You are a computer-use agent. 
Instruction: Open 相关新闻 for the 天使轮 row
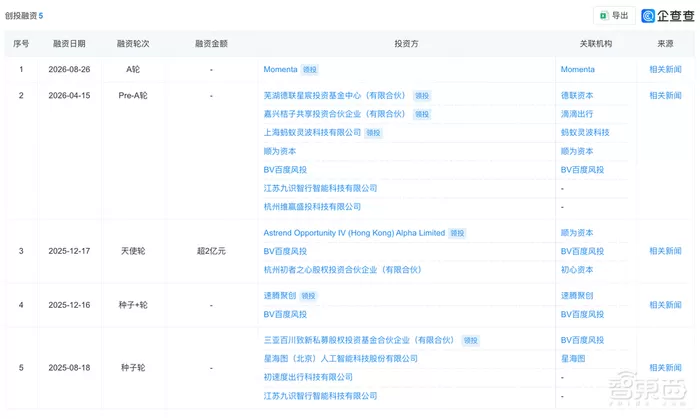point(665,251)
